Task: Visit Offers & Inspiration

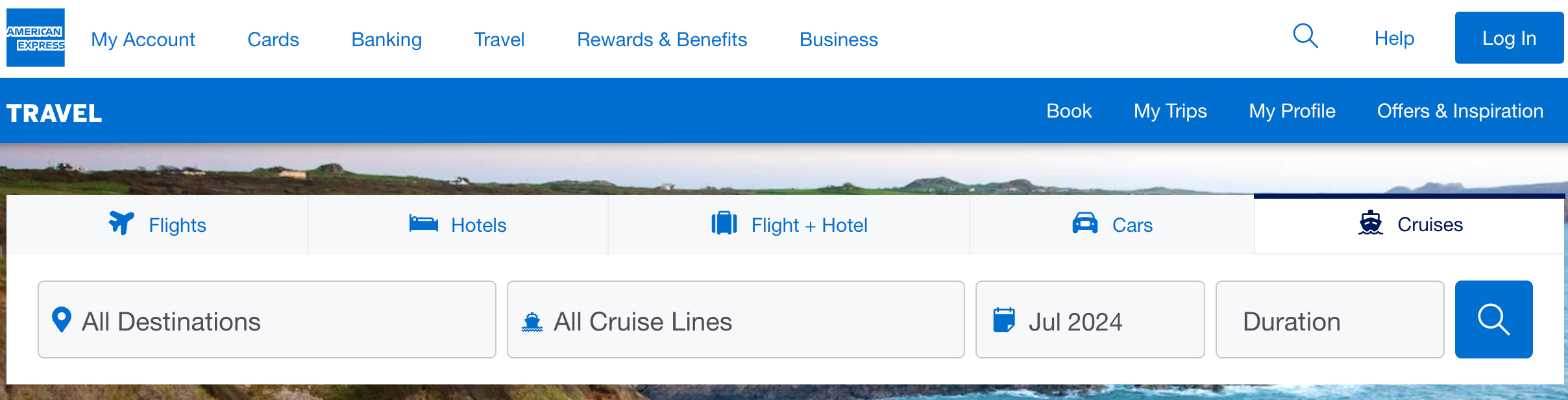Action: (1460, 110)
